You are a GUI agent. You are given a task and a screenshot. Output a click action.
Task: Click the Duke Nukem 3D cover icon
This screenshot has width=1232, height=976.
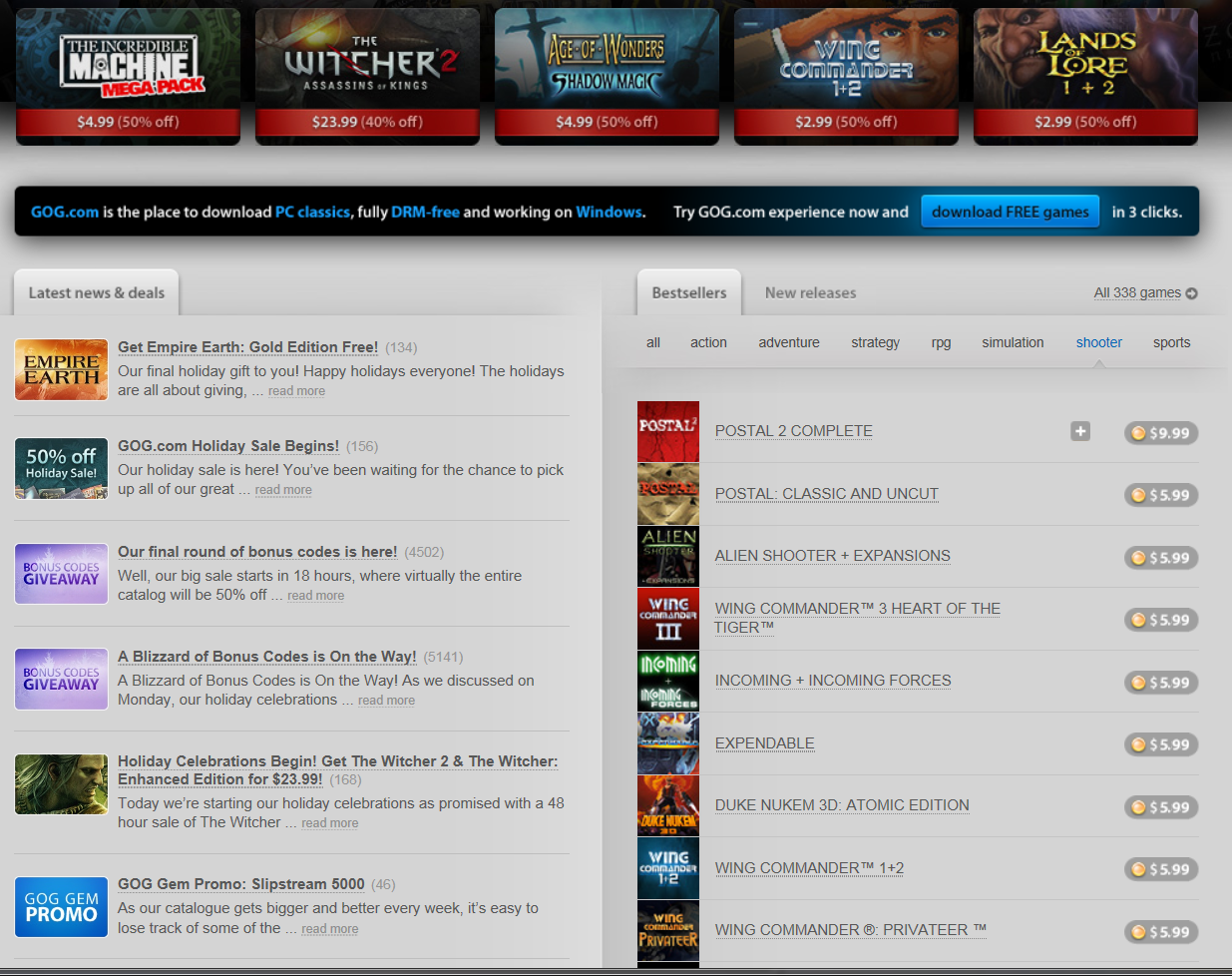point(668,805)
